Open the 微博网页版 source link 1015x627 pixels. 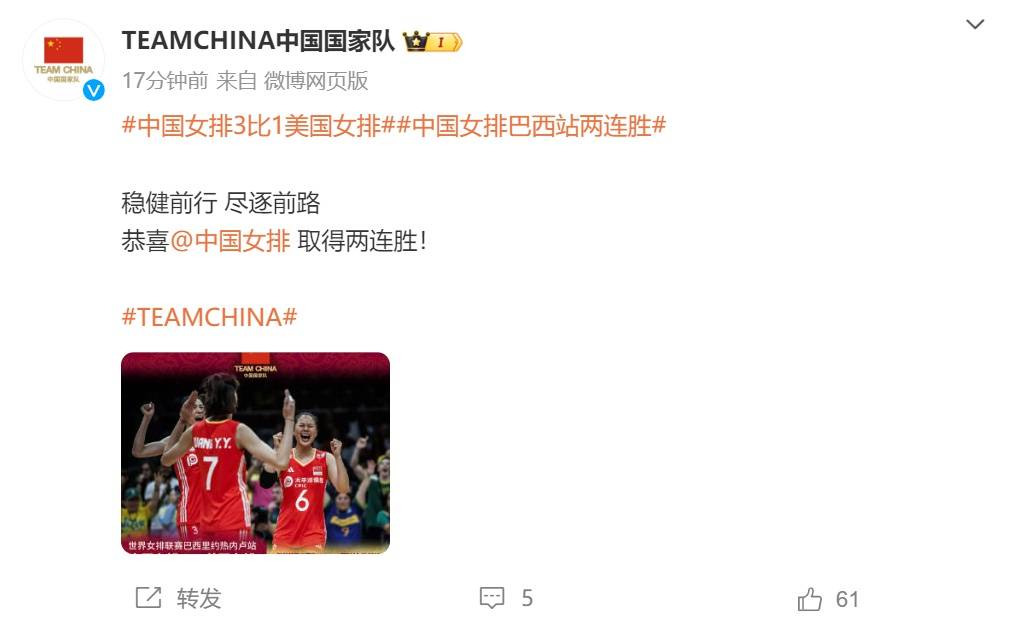(316, 81)
